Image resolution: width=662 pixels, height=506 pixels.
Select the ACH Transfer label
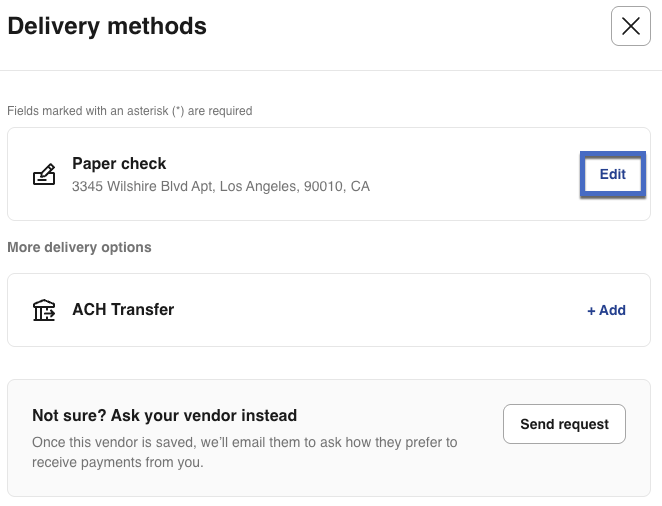(123, 310)
